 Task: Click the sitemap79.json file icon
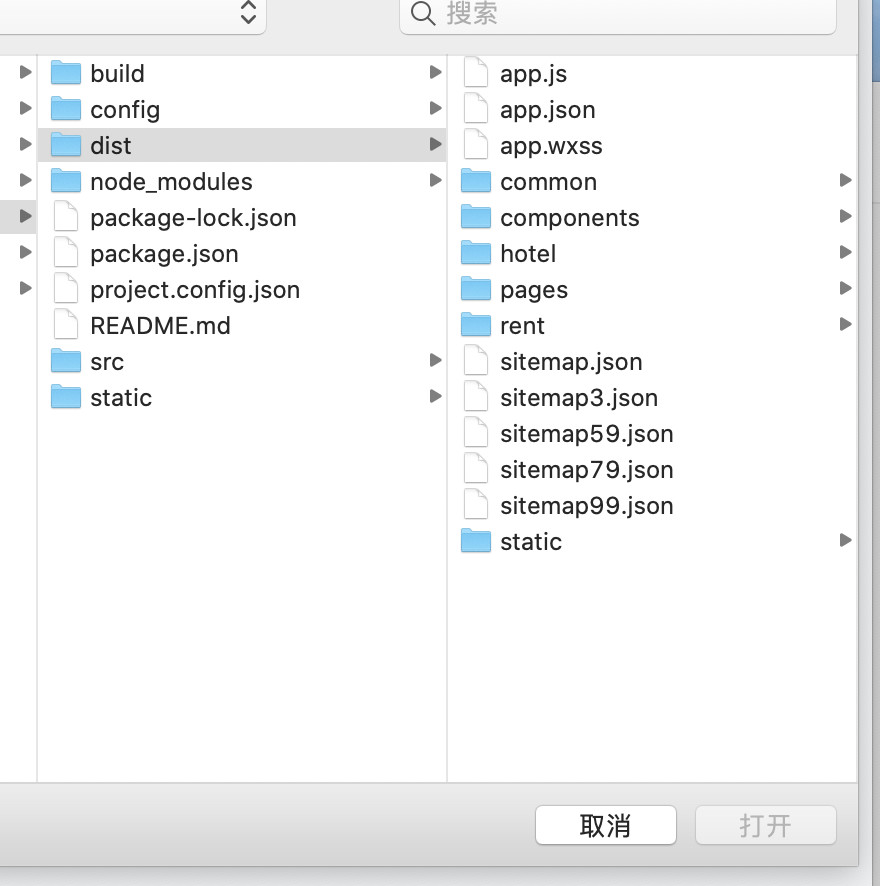click(x=475, y=469)
